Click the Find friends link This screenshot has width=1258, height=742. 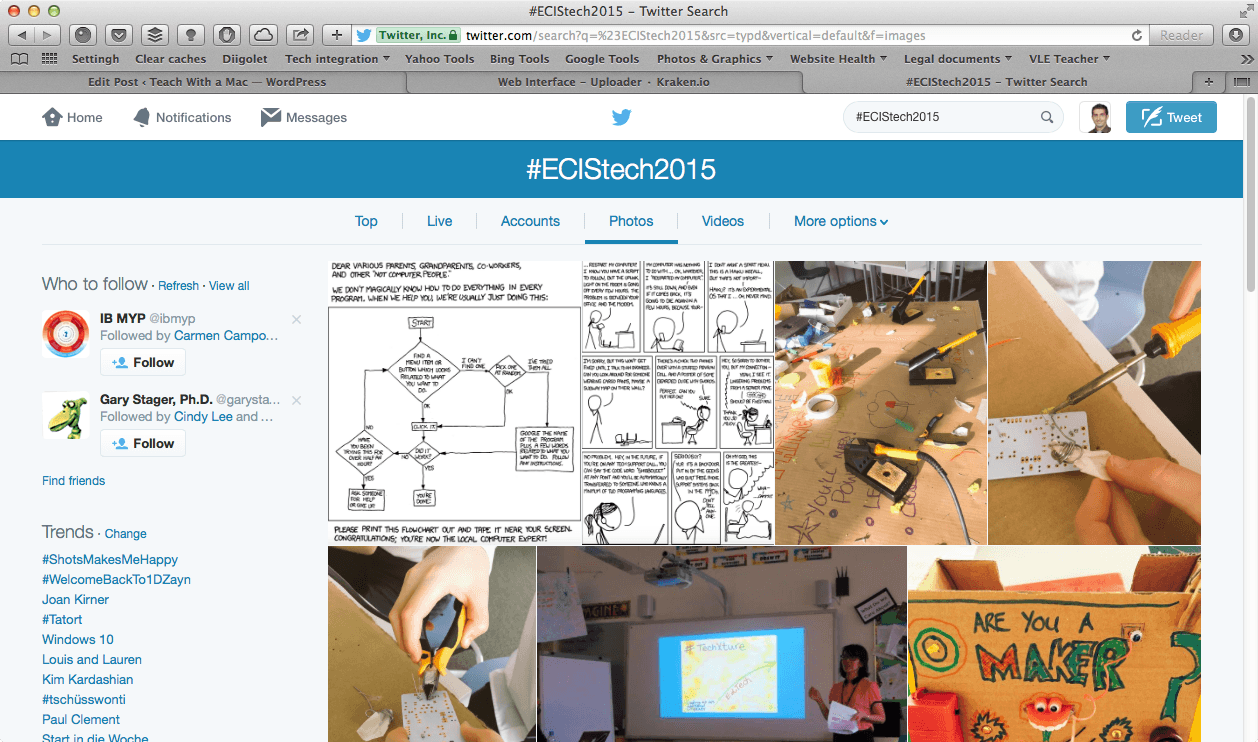pos(73,481)
